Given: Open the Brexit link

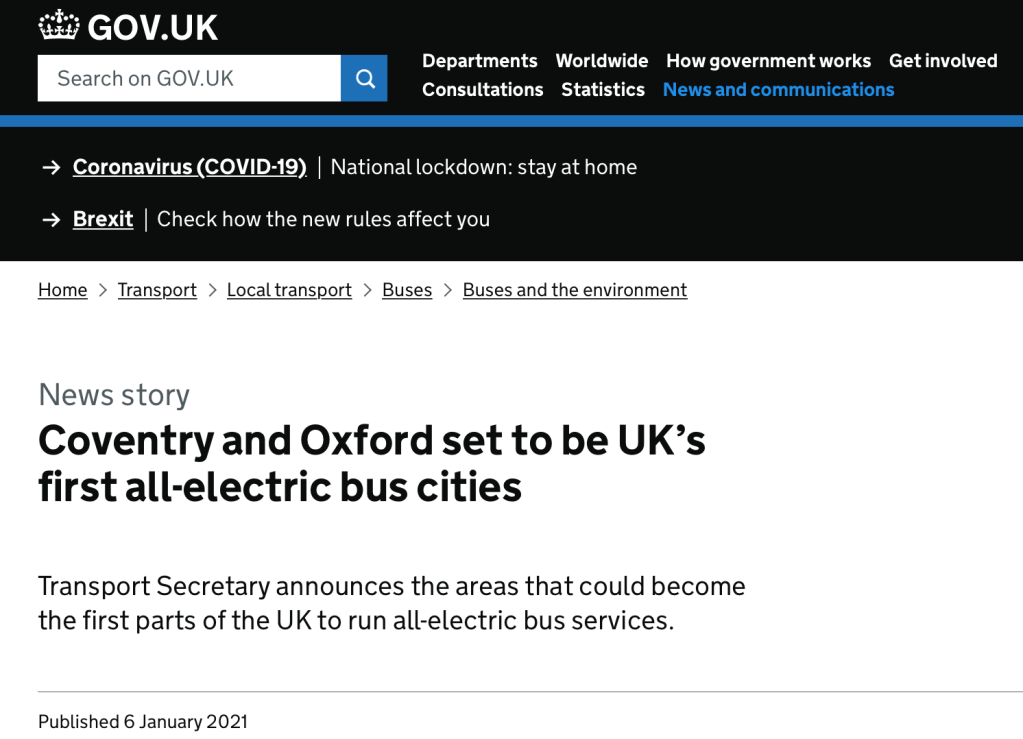Looking at the screenshot, I should click(x=103, y=219).
